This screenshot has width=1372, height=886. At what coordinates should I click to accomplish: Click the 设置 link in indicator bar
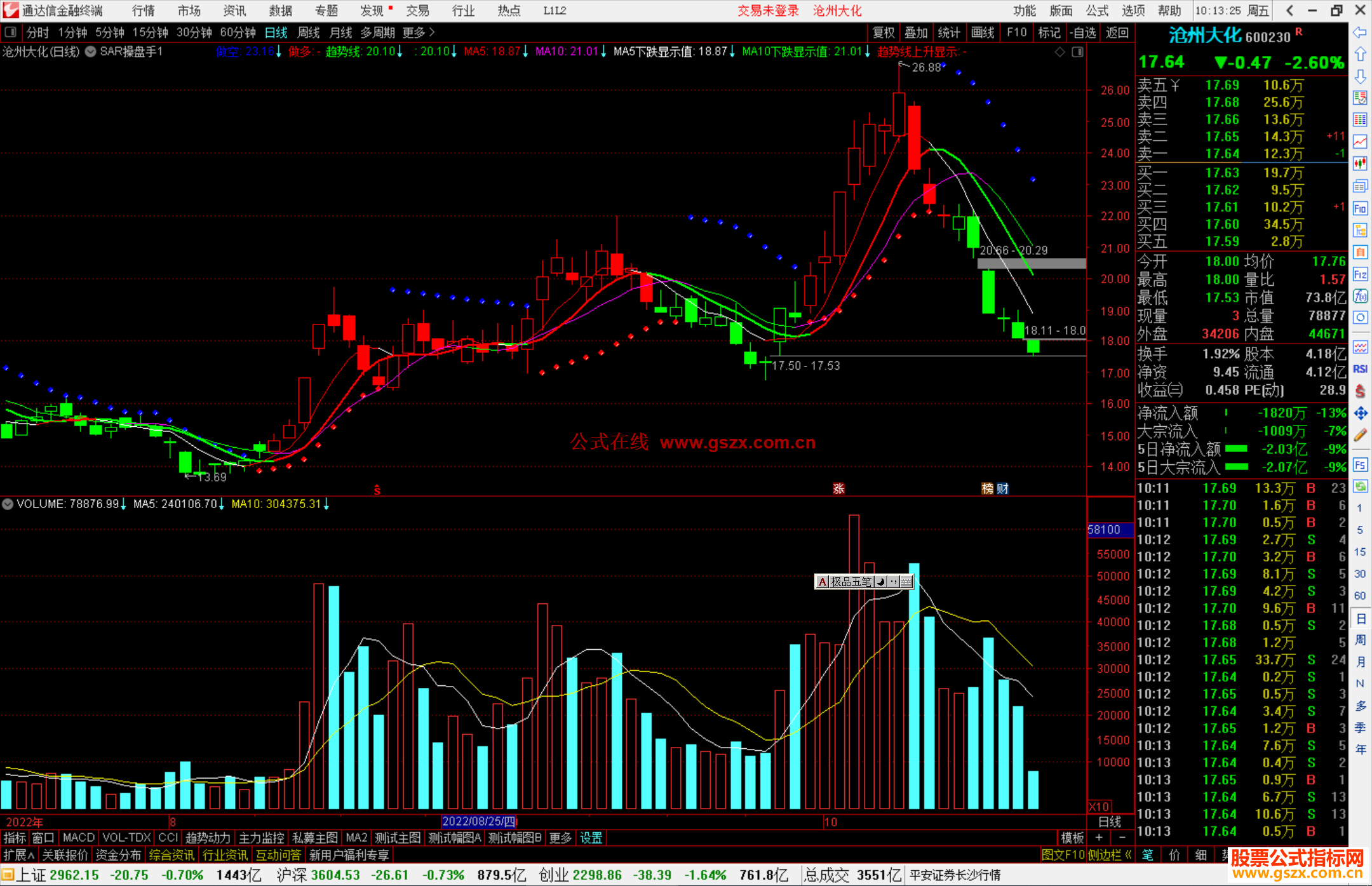591,838
